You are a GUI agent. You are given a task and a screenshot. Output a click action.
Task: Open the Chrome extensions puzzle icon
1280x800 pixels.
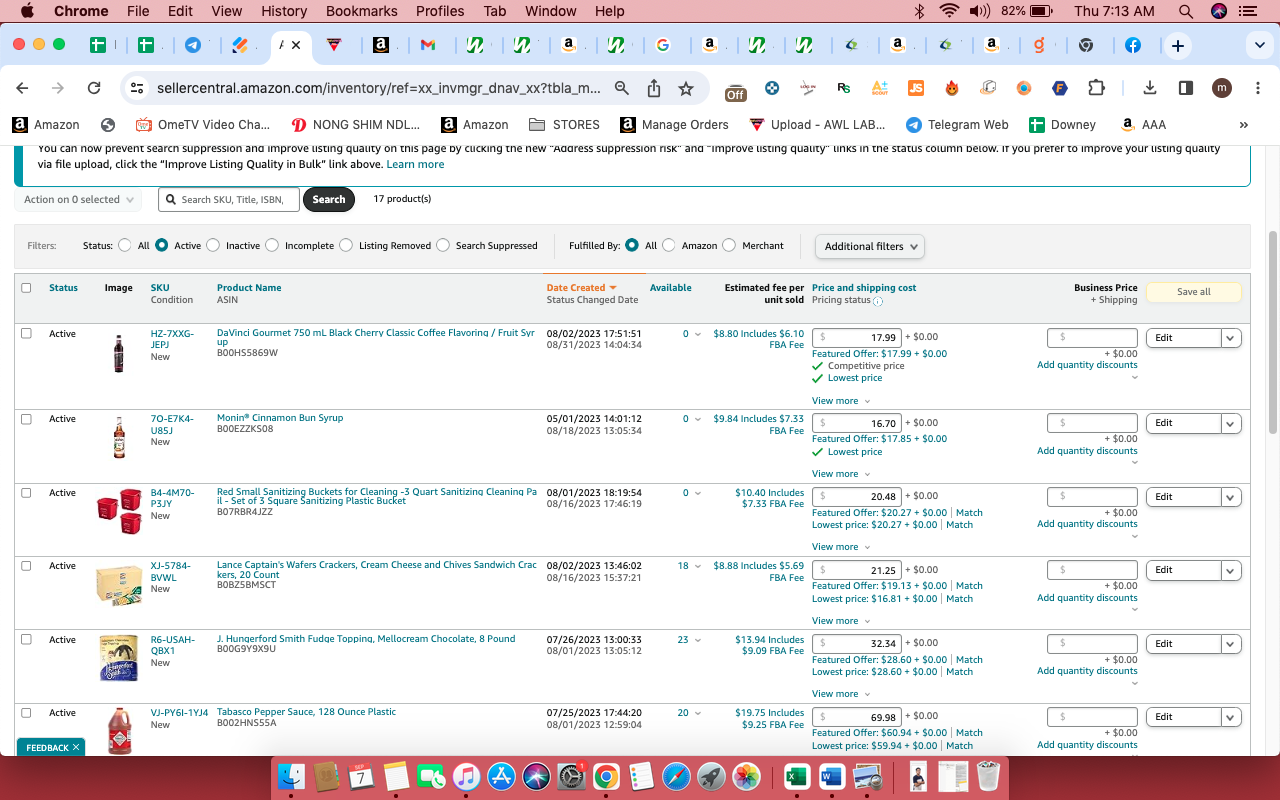1096,88
